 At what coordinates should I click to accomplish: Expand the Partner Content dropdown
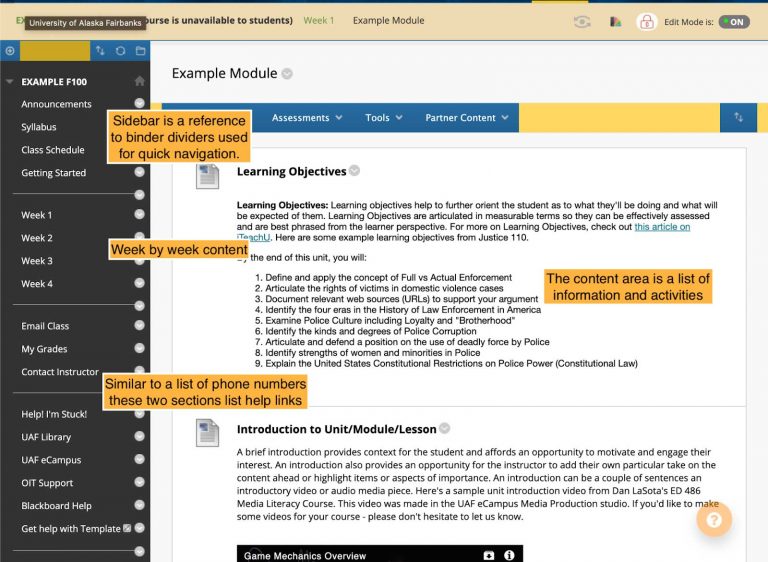pos(467,117)
